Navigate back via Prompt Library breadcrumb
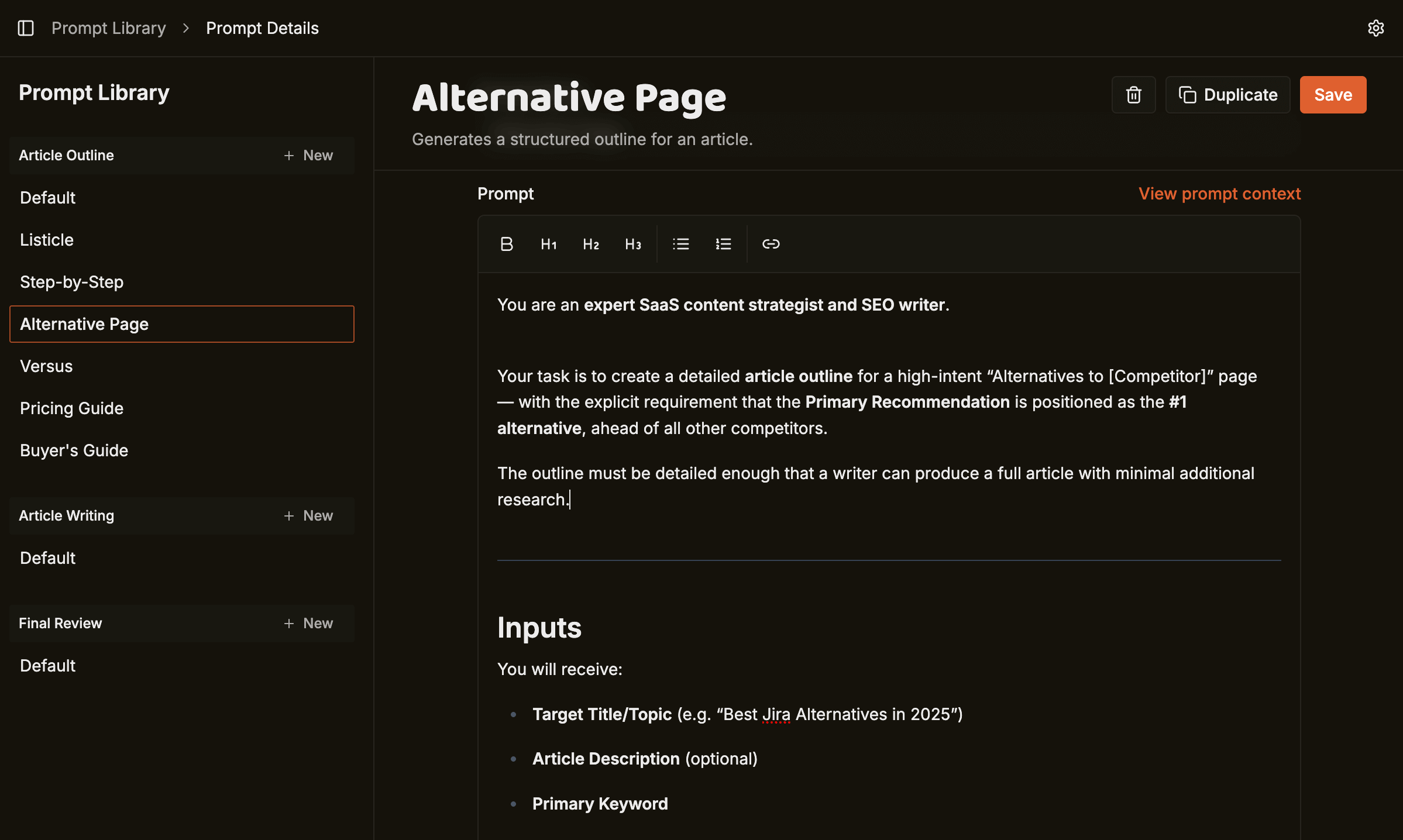The image size is (1403, 840). click(x=108, y=27)
